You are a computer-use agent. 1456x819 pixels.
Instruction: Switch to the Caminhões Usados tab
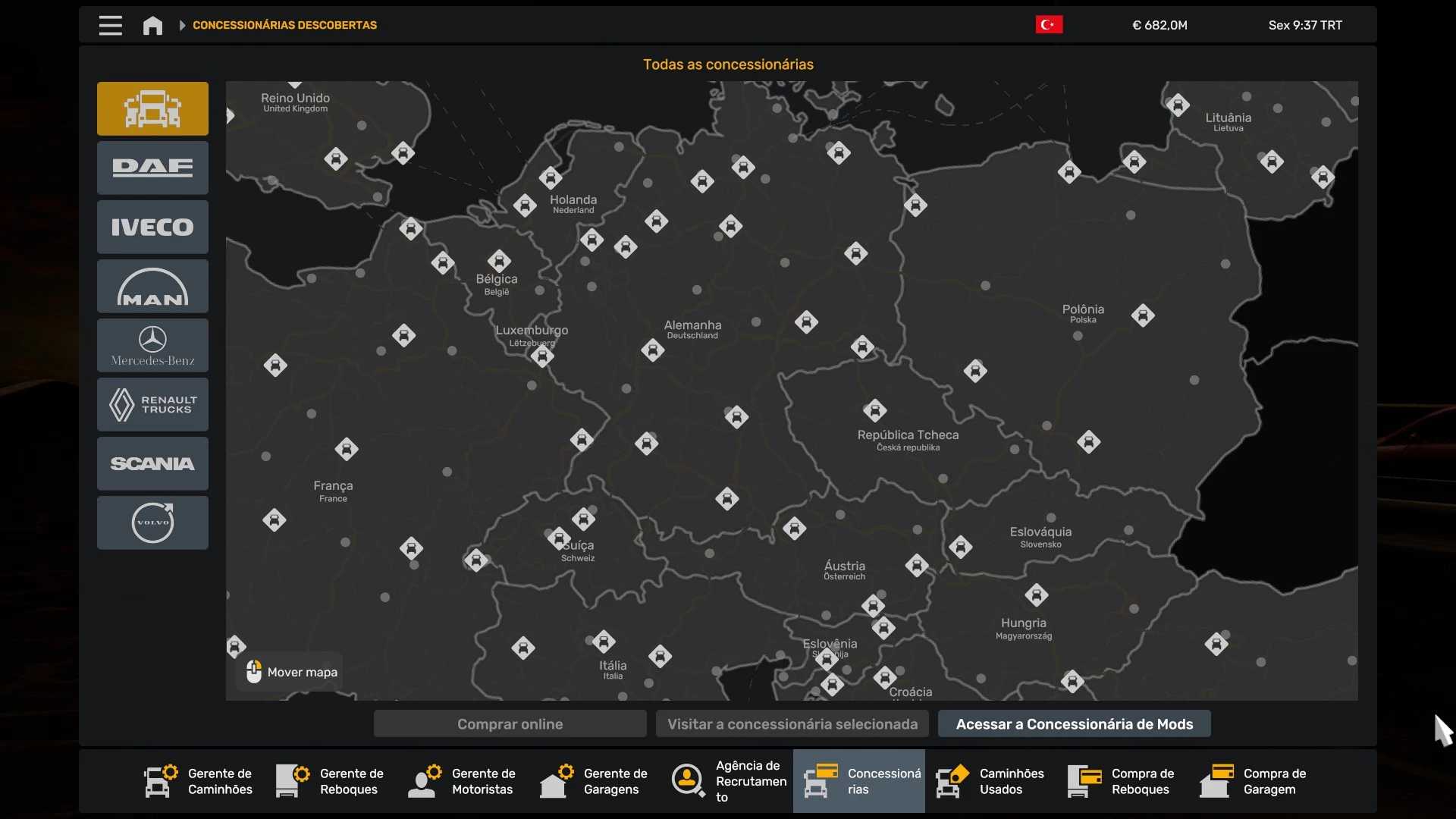pos(990,781)
